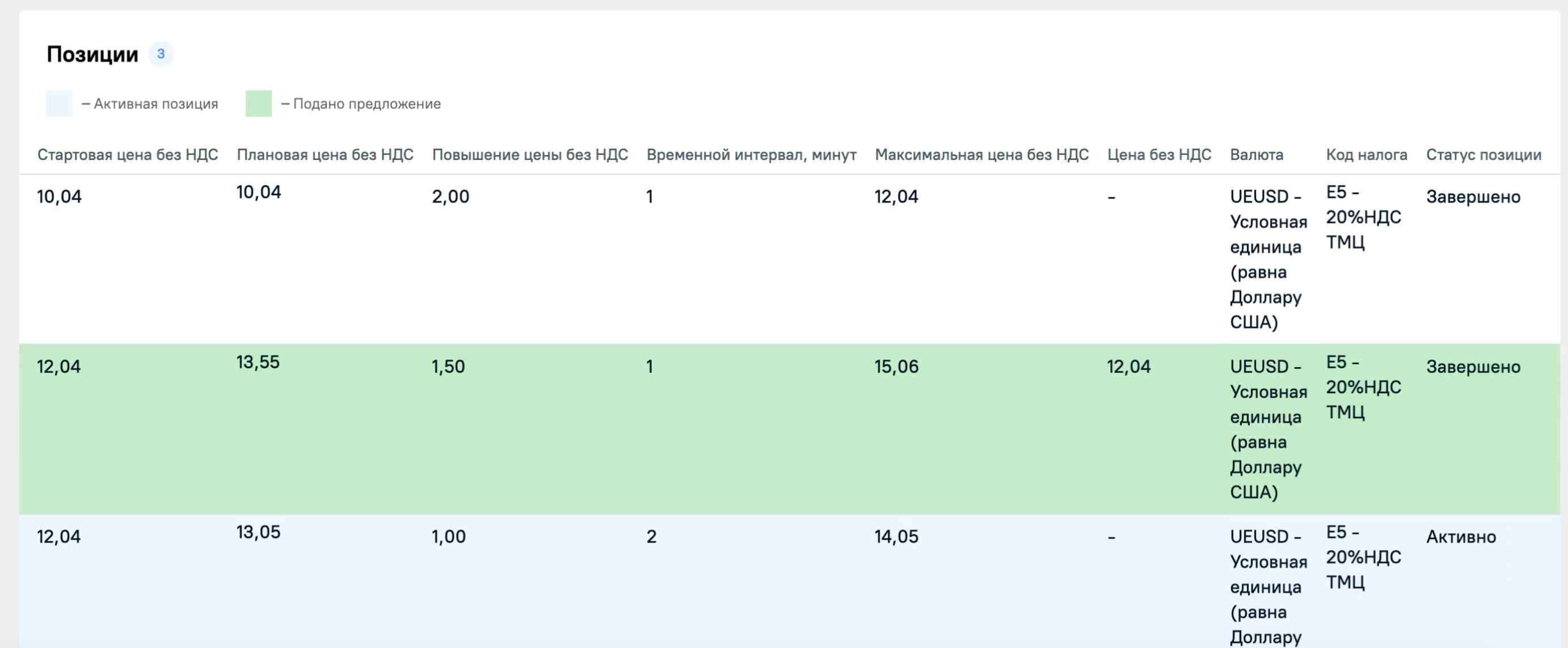1568x648 pixels.
Task: Click the 'Код налога' column header
Action: coord(1367,155)
